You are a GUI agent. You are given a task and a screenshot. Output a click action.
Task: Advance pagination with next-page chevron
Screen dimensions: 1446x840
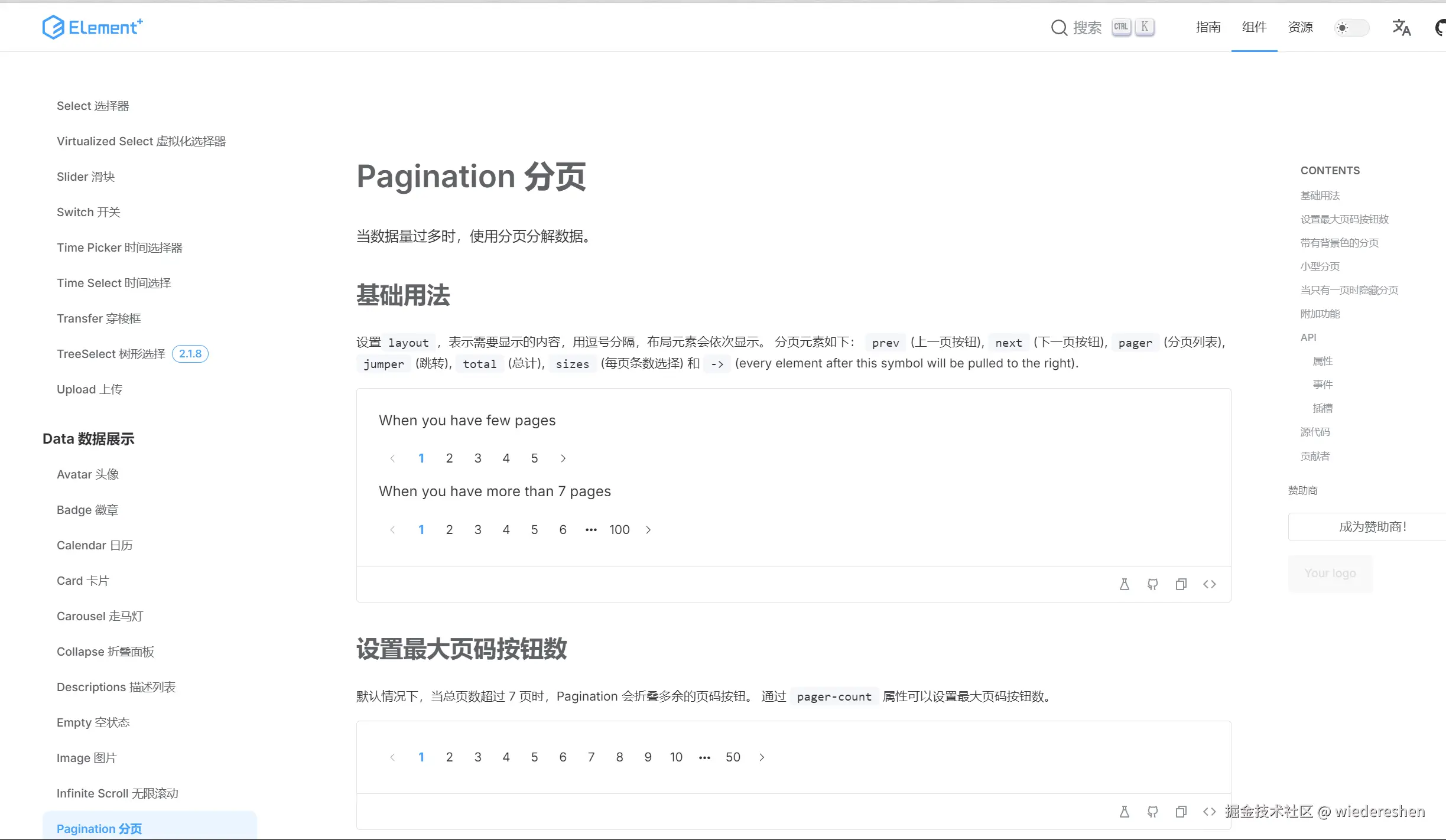[x=563, y=458]
